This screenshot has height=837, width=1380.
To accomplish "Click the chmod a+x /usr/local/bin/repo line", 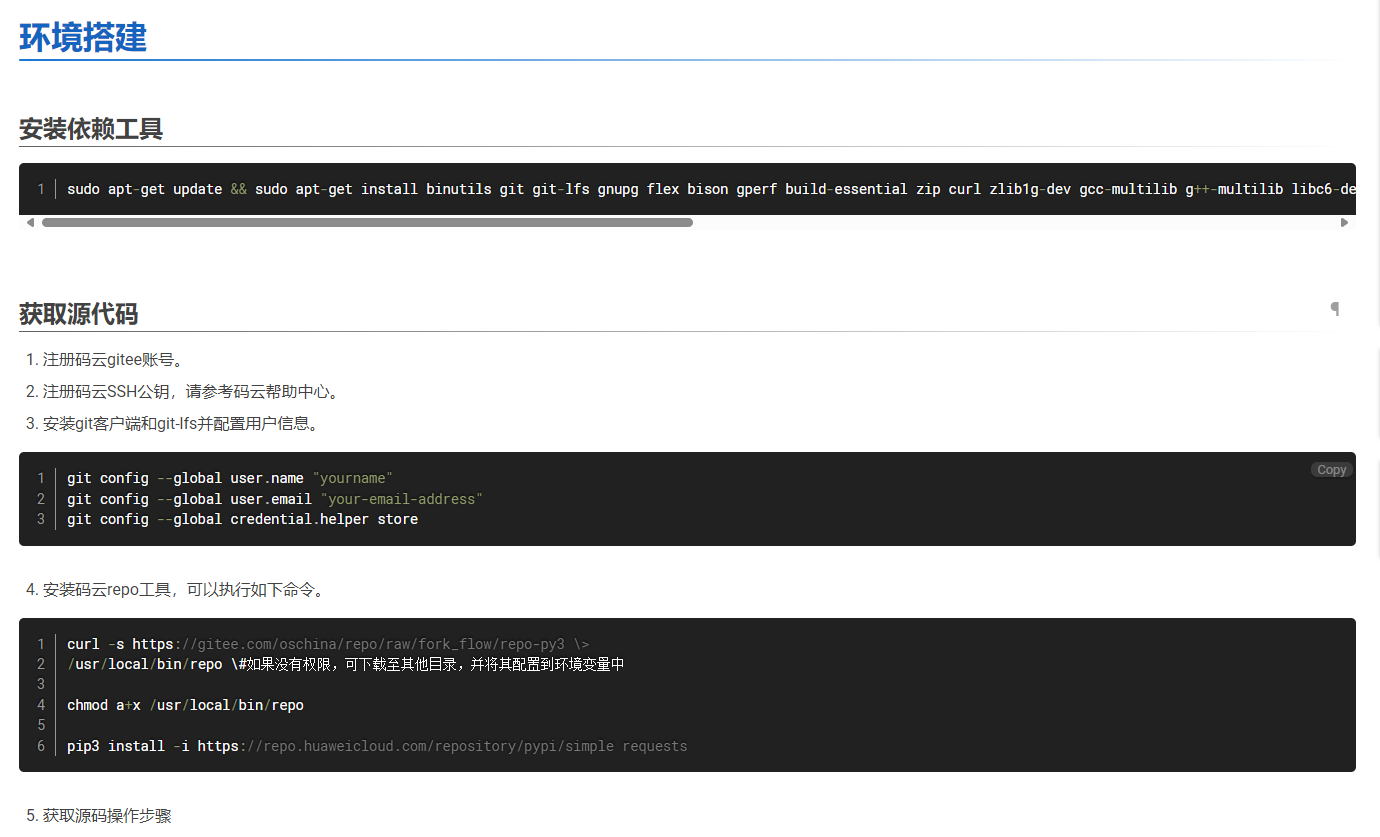I will [185, 705].
